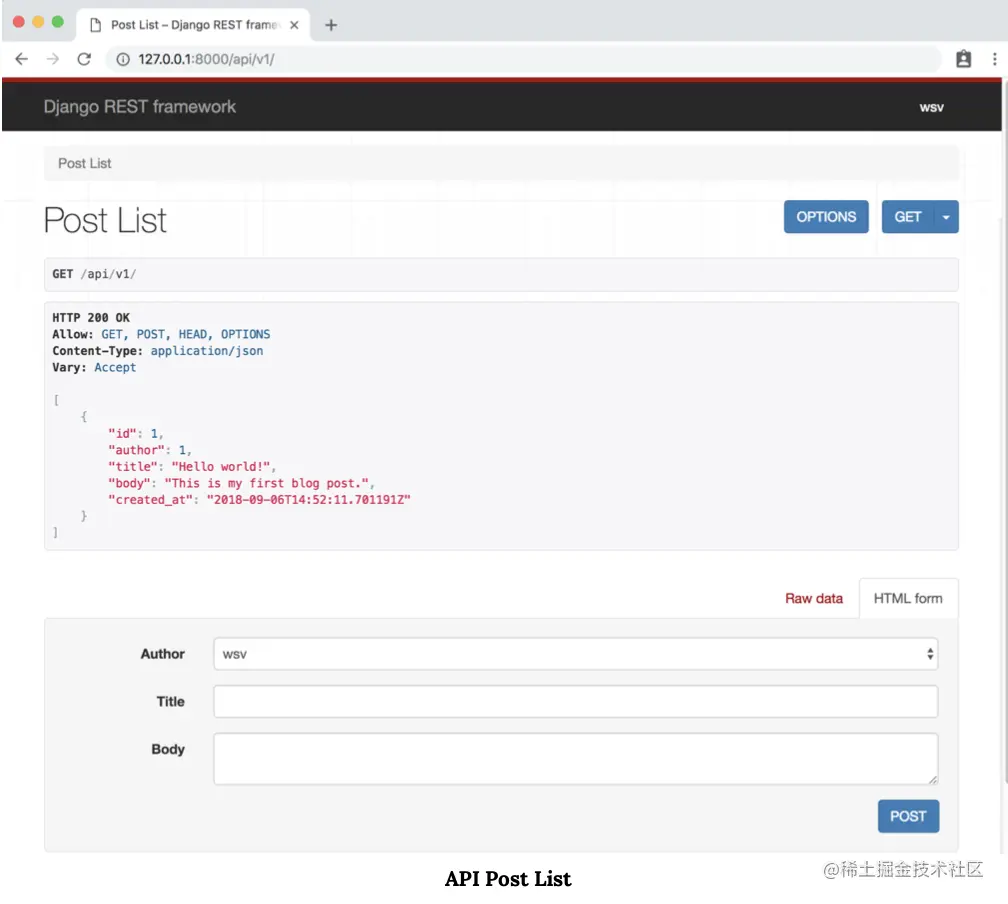Go forward using the browser forward arrow

point(53,59)
